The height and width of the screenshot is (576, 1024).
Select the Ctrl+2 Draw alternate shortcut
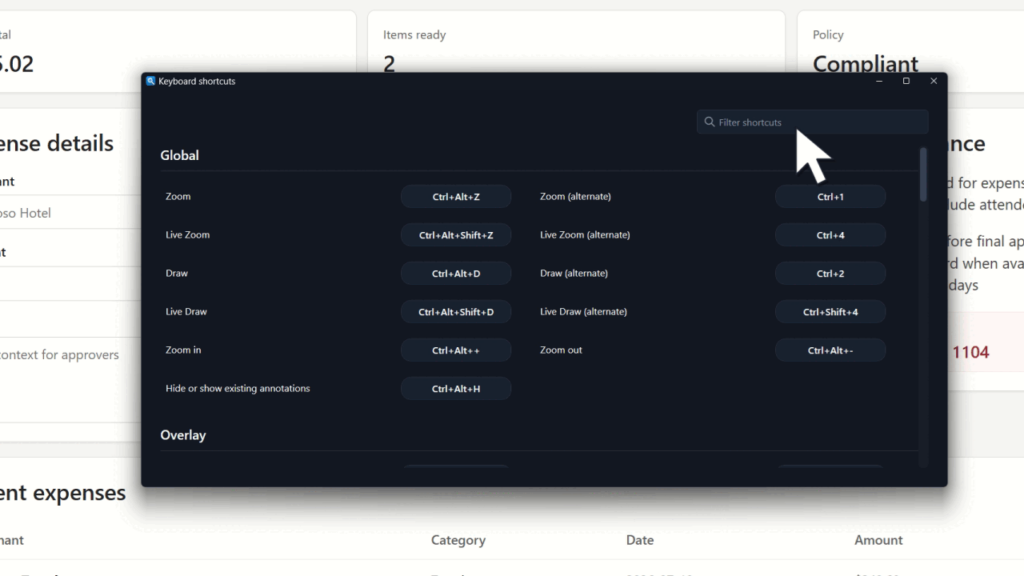pyautogui.click(x=830, y=274)
